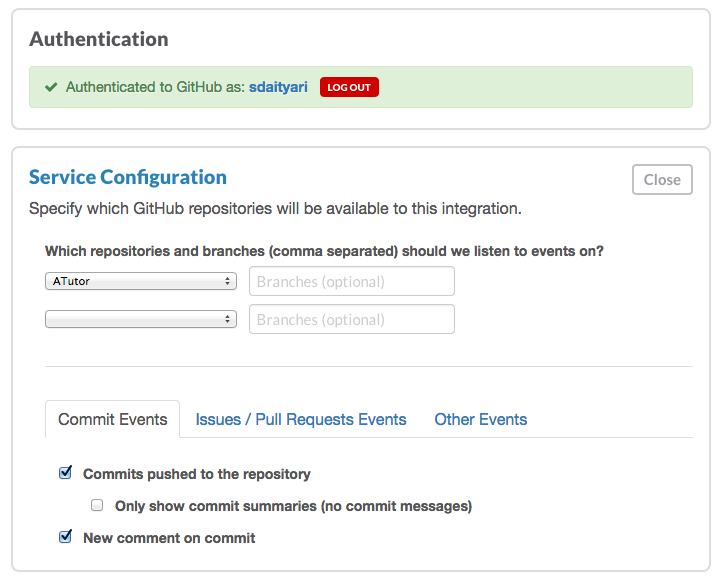Open the ATutor repository dropdown
This screenshot has width=719, height=578.
[141, 282]
